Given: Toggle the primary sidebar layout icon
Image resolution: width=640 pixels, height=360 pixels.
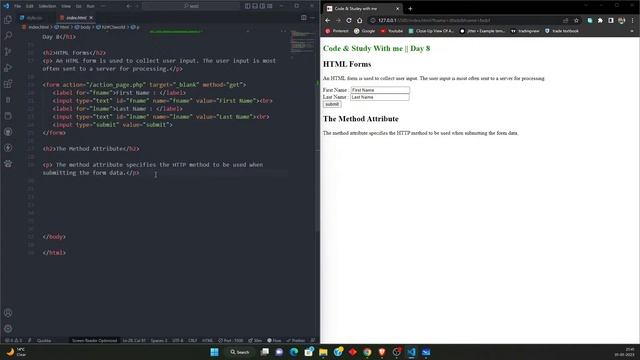Looking at the screenshot, I should 247,6.
